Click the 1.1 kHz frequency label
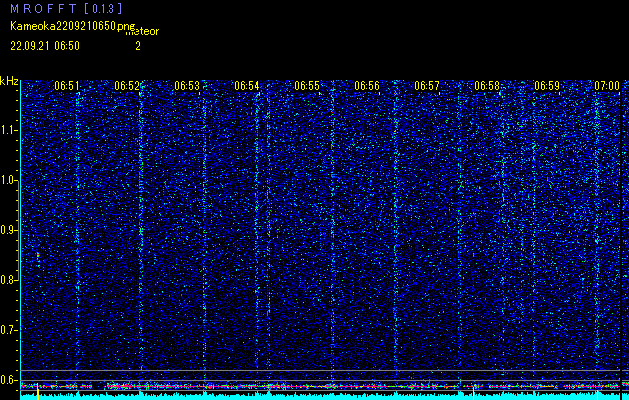This screenshot has height=400, width=629. pyautogui.click(x=8, y=130)
